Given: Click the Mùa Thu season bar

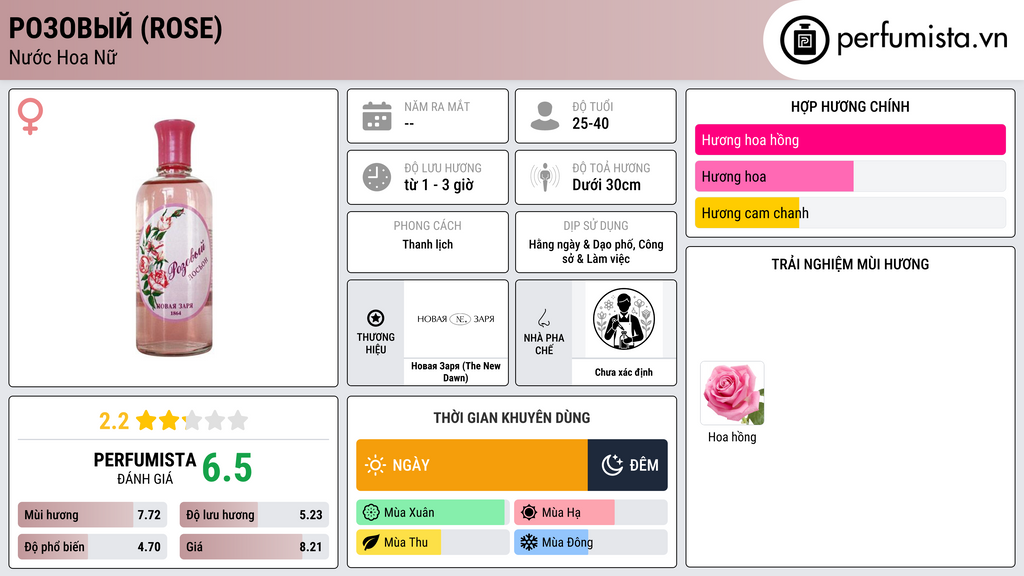Looking at the screenshot, I should tap(433, 542).
